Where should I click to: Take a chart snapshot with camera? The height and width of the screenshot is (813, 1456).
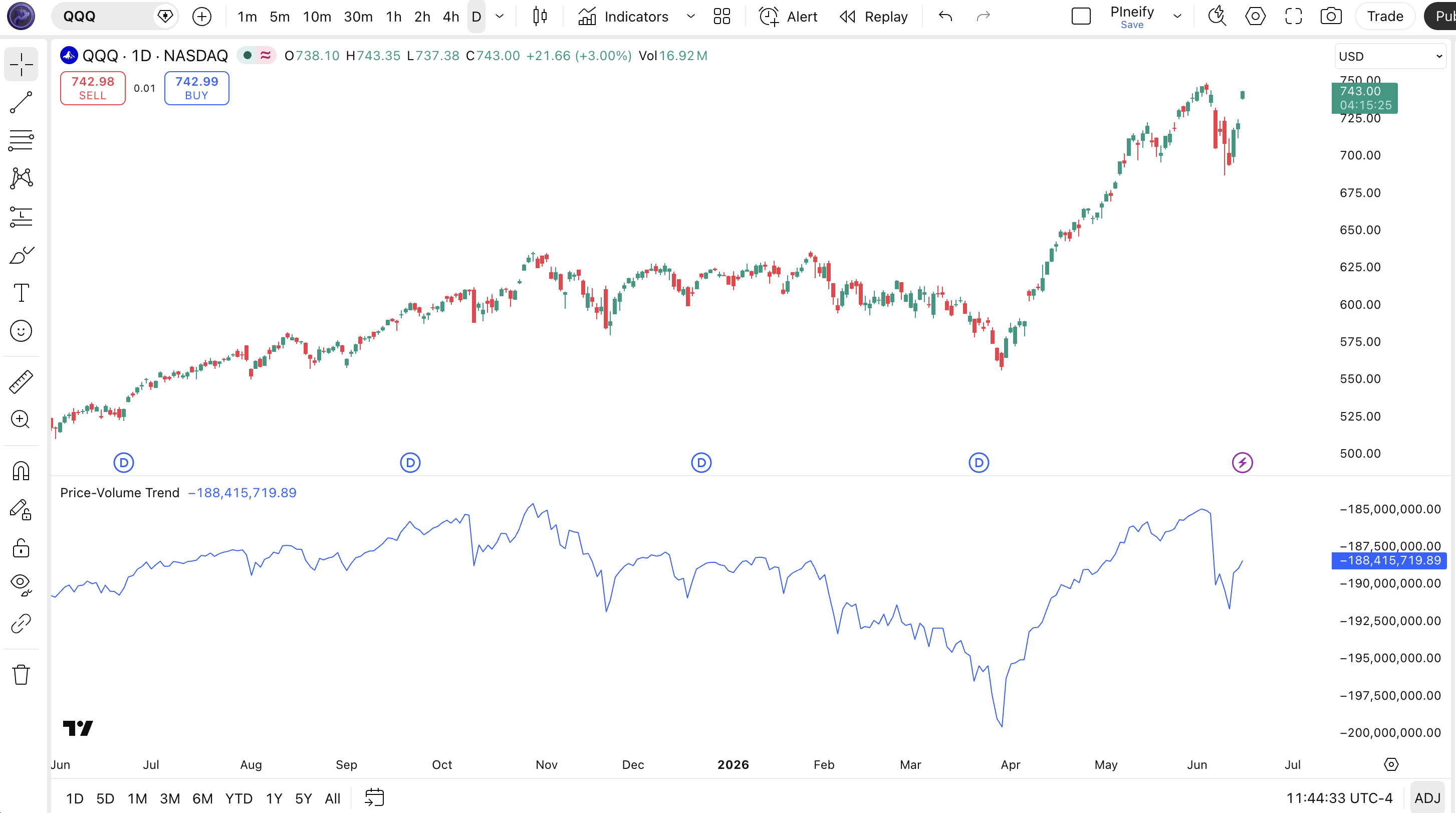click(x=1331, y=17)
